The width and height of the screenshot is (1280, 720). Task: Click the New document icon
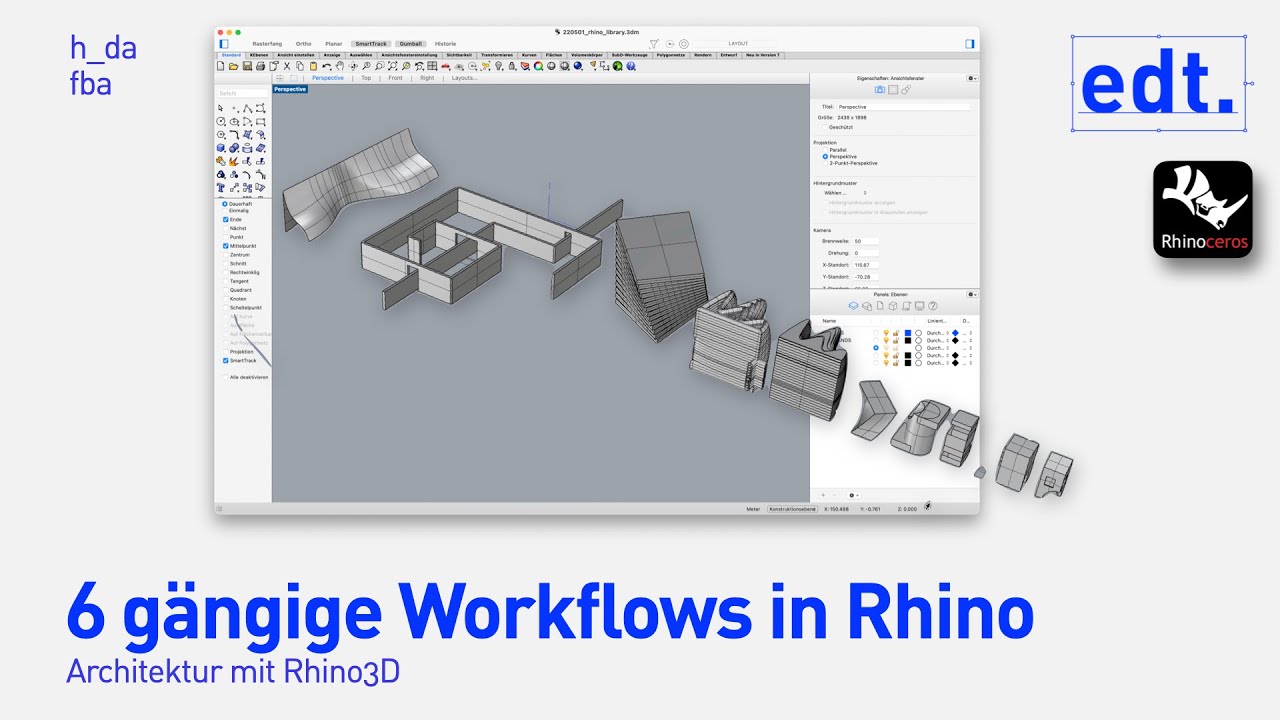click(x=220, y=66)
